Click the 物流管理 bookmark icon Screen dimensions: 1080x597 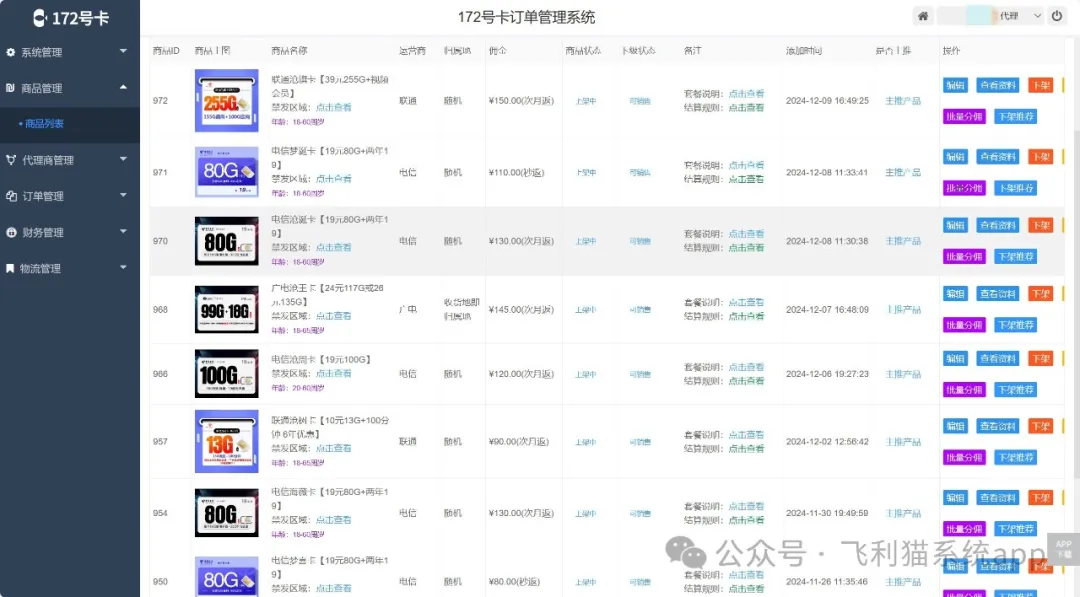[10, 269]
